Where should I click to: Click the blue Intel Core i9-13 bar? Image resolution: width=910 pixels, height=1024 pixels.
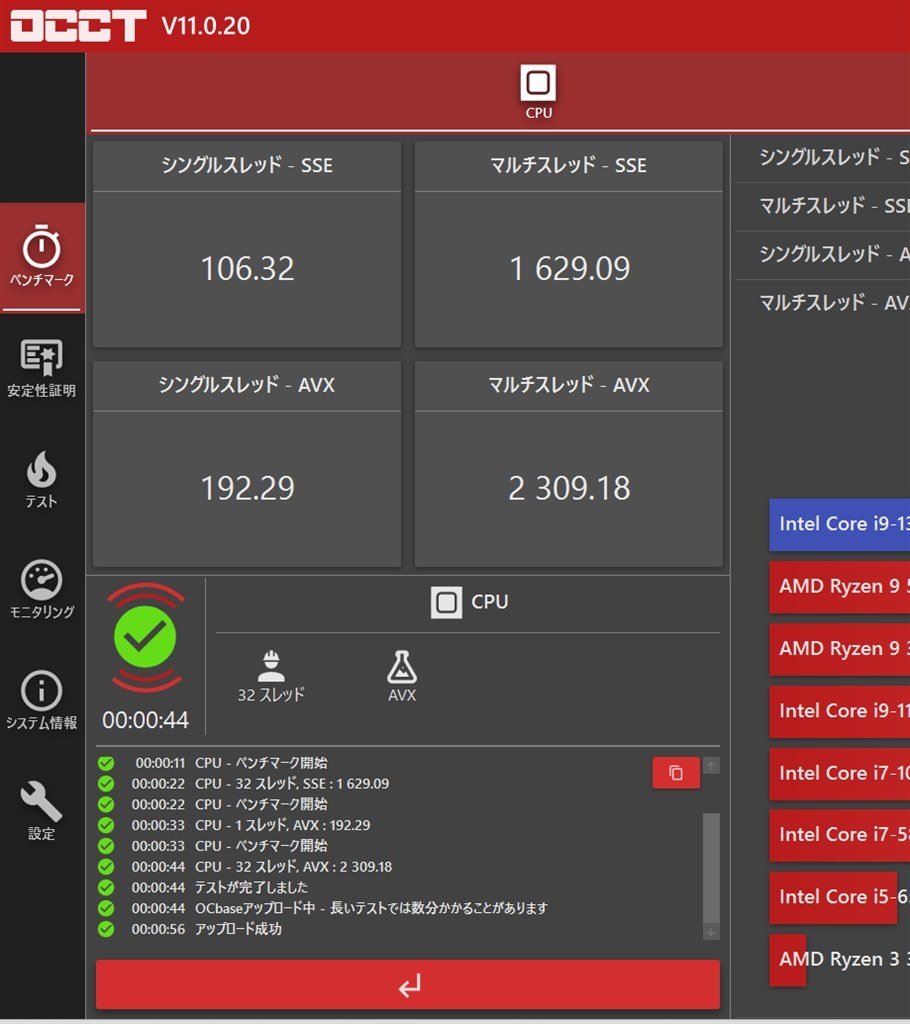tap(839, 524)
